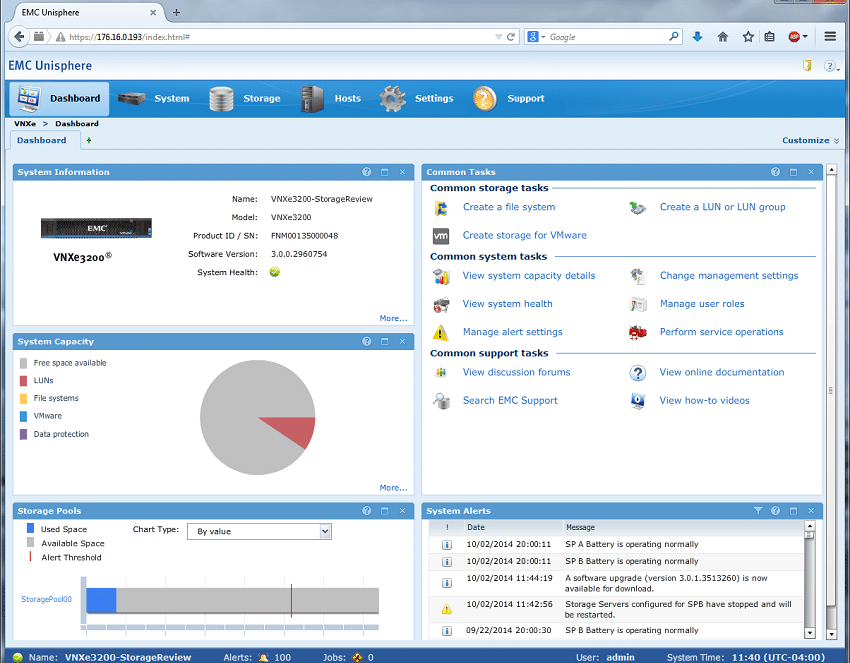Click the browser back button
Image resolution: width=850 pixels, height=663 pixels.
pyautogui.click(x=20, y=37)
